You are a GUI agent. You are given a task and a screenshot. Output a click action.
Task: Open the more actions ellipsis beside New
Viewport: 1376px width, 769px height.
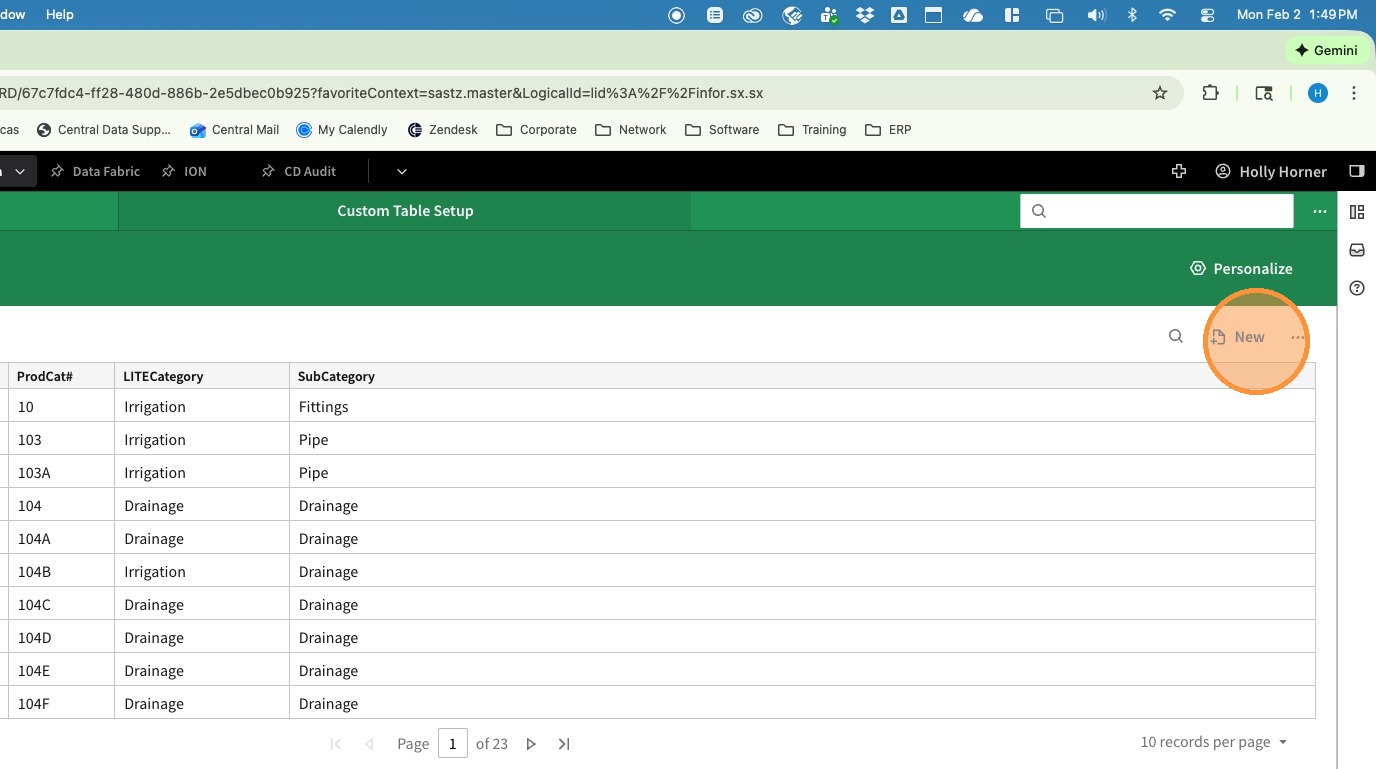pos(1297,337)
